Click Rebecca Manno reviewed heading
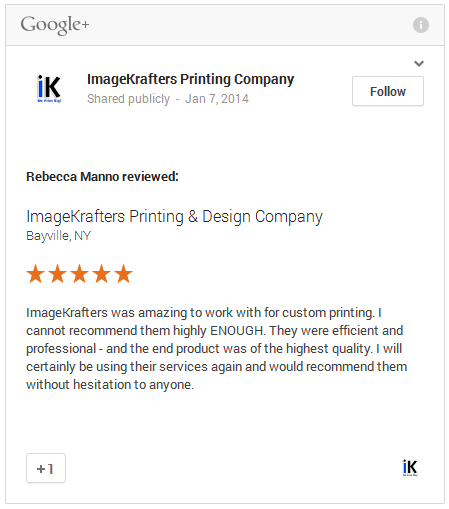Viewport: 449px width, 509px height. coord(102,177)
